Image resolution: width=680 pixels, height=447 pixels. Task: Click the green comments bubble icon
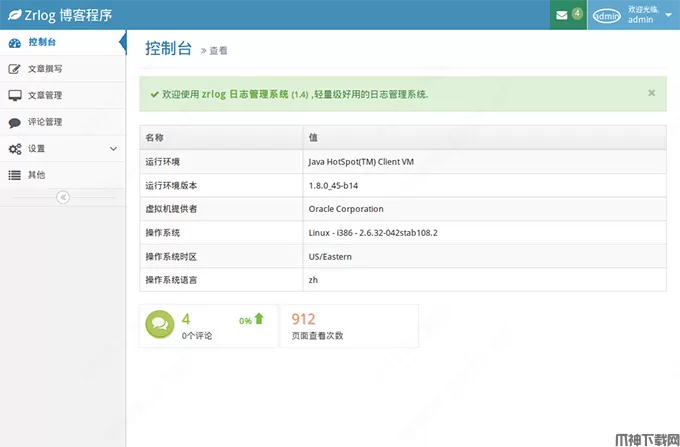[x=160, y=325]
